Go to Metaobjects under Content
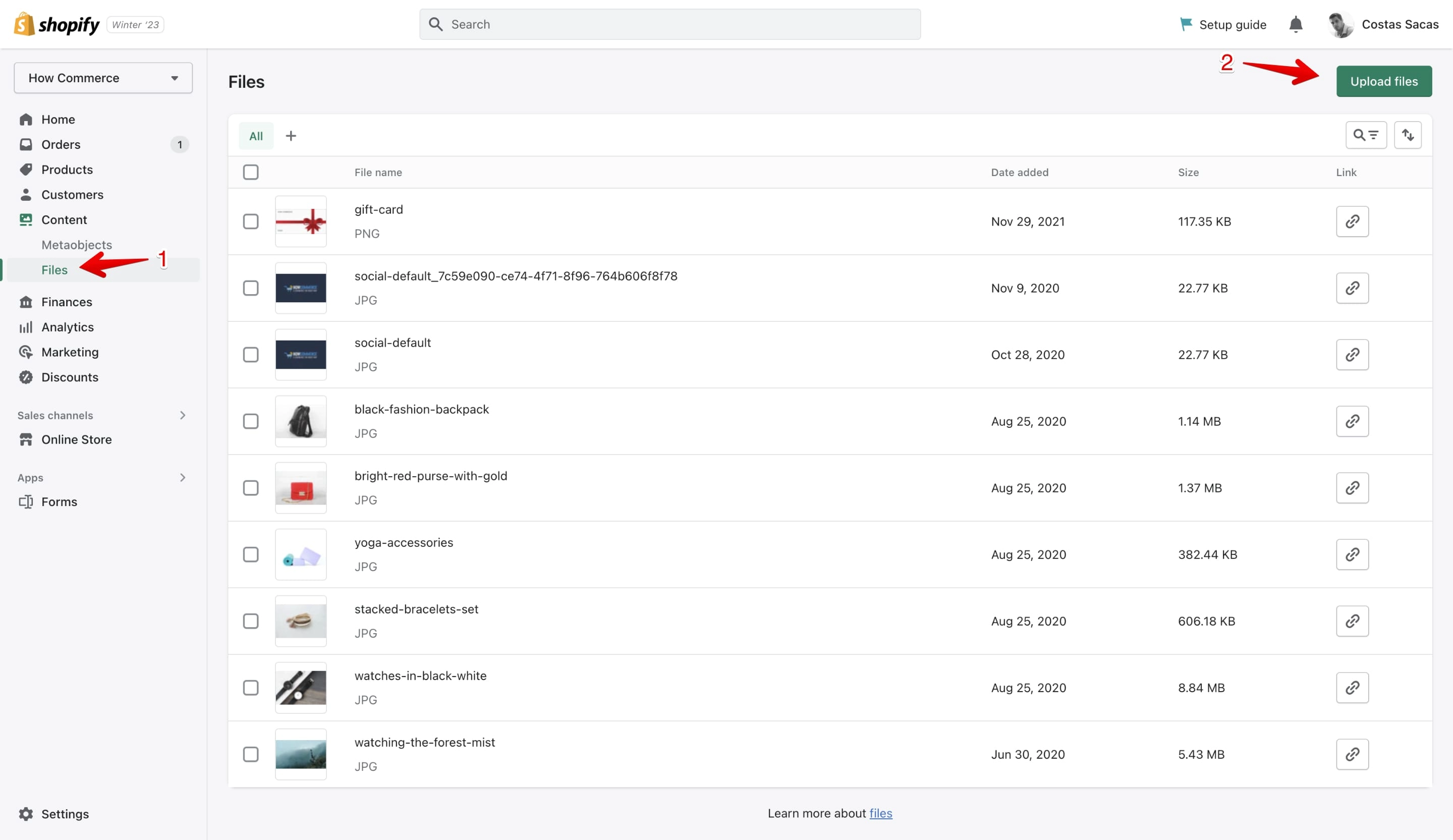1453x840 pixels. coord(77,245)
